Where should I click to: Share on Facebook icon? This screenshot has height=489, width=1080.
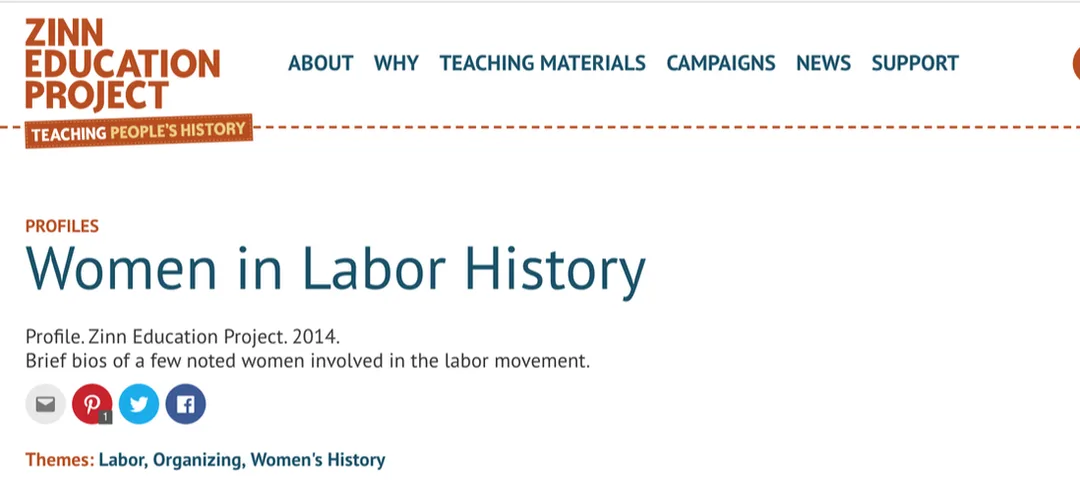point(185,404)
